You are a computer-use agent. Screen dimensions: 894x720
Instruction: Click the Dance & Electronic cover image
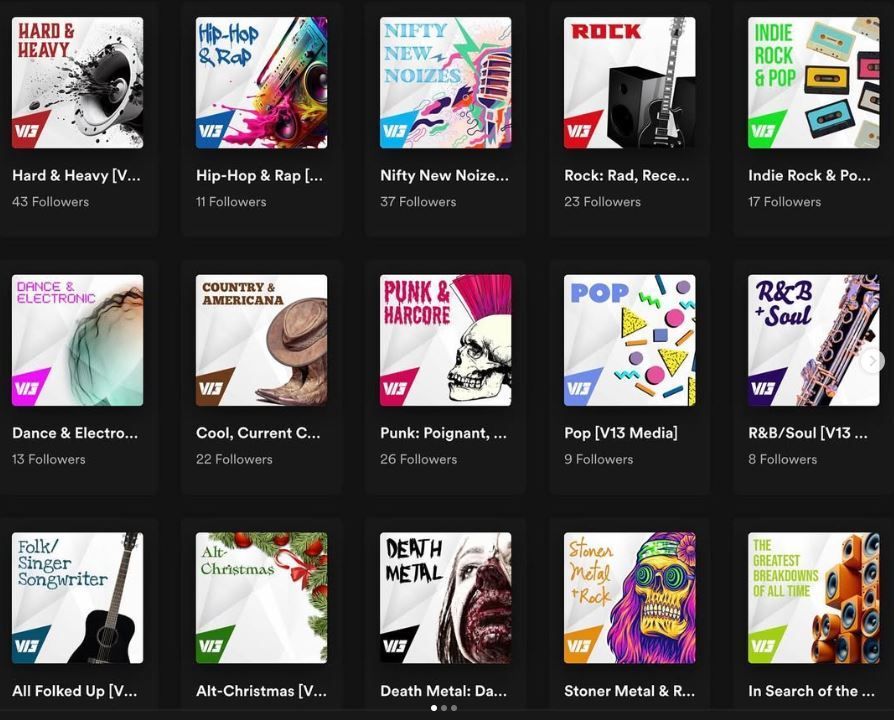tap(77, 340)
